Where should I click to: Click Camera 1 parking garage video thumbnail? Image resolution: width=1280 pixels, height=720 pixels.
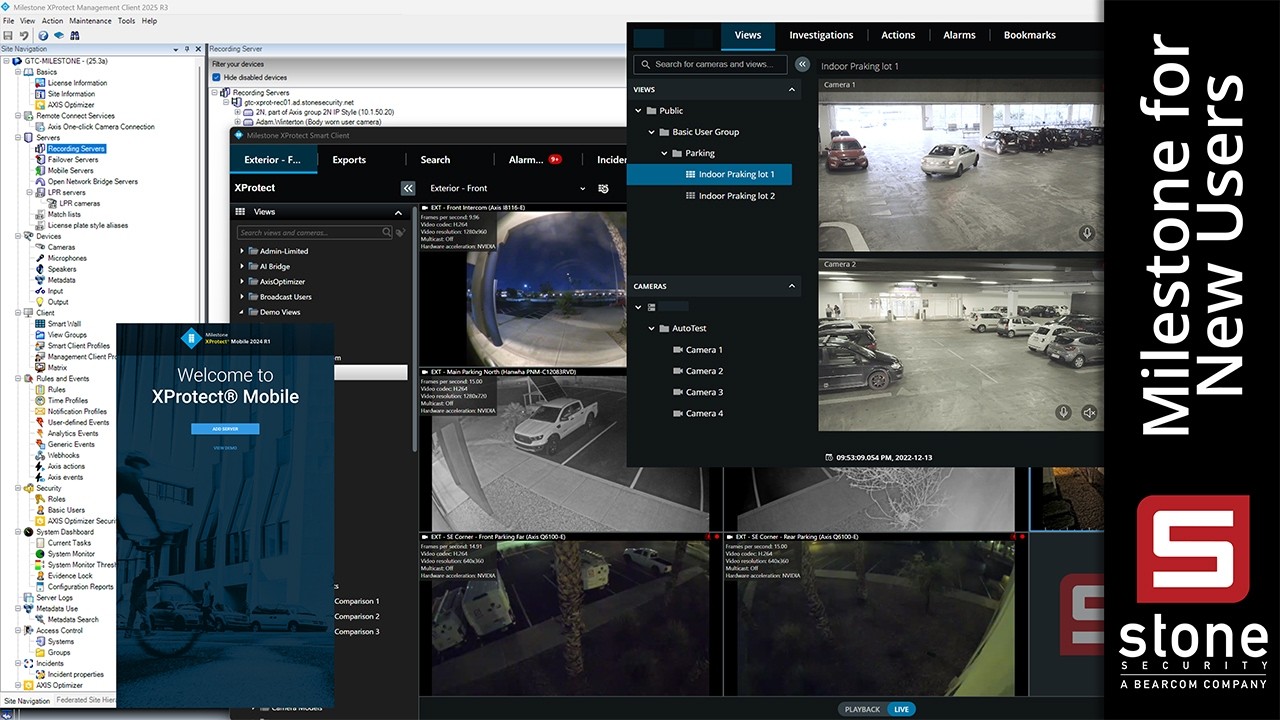click(960, 164)
